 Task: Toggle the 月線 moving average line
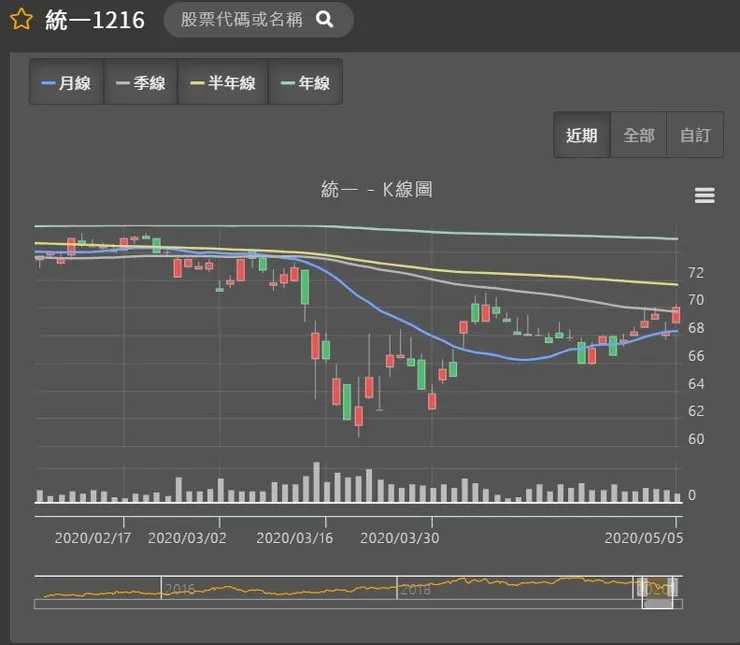(x=67, y=83)
